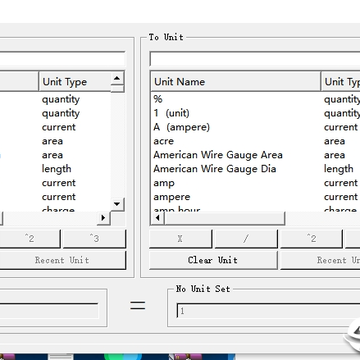Click the X multiply button under To Unit
This screenshot has width=360, height=360.
(180, 239)
